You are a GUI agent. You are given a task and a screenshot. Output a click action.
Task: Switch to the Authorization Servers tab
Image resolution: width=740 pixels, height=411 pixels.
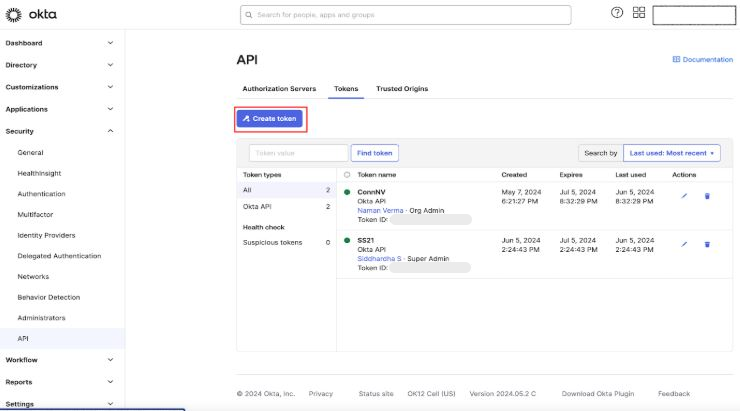[x=279, y=89]
